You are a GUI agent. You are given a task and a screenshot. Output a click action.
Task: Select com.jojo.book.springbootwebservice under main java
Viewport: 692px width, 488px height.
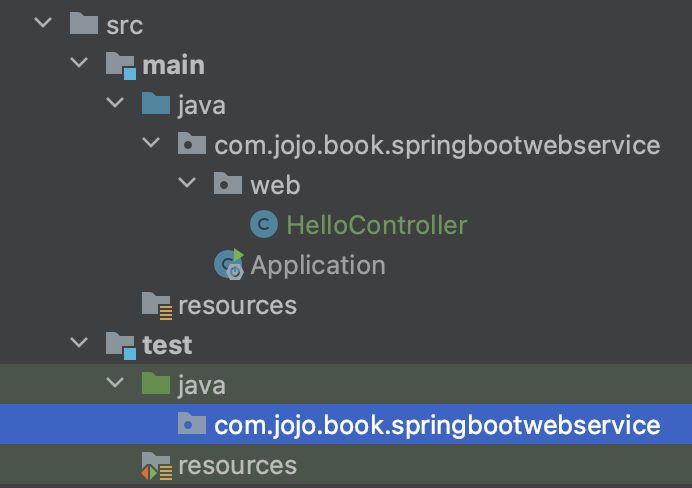(x=437, y=146)
